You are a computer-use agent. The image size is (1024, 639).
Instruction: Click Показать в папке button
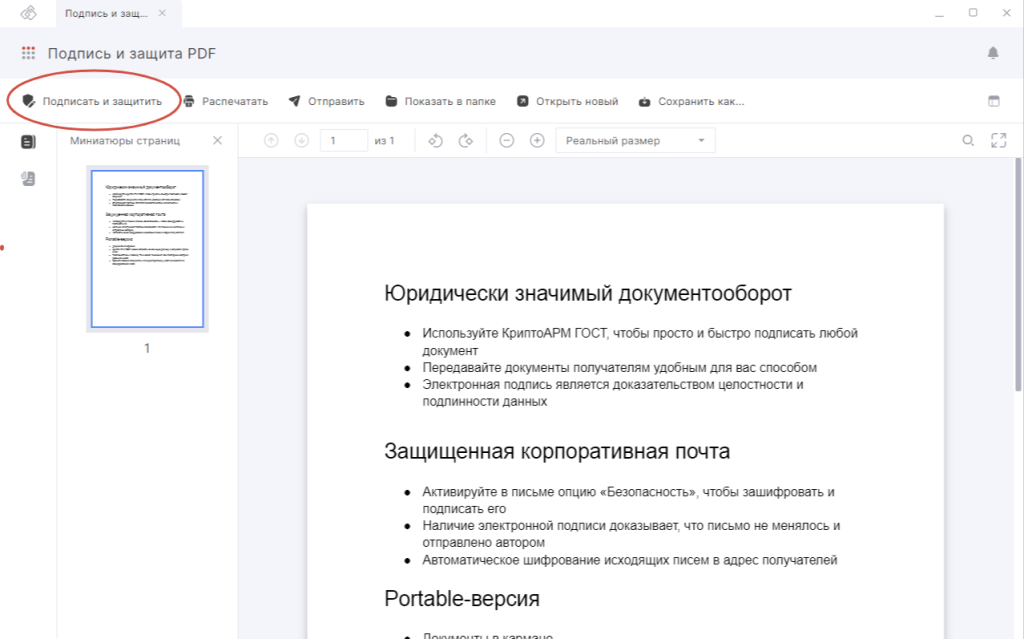441,101
